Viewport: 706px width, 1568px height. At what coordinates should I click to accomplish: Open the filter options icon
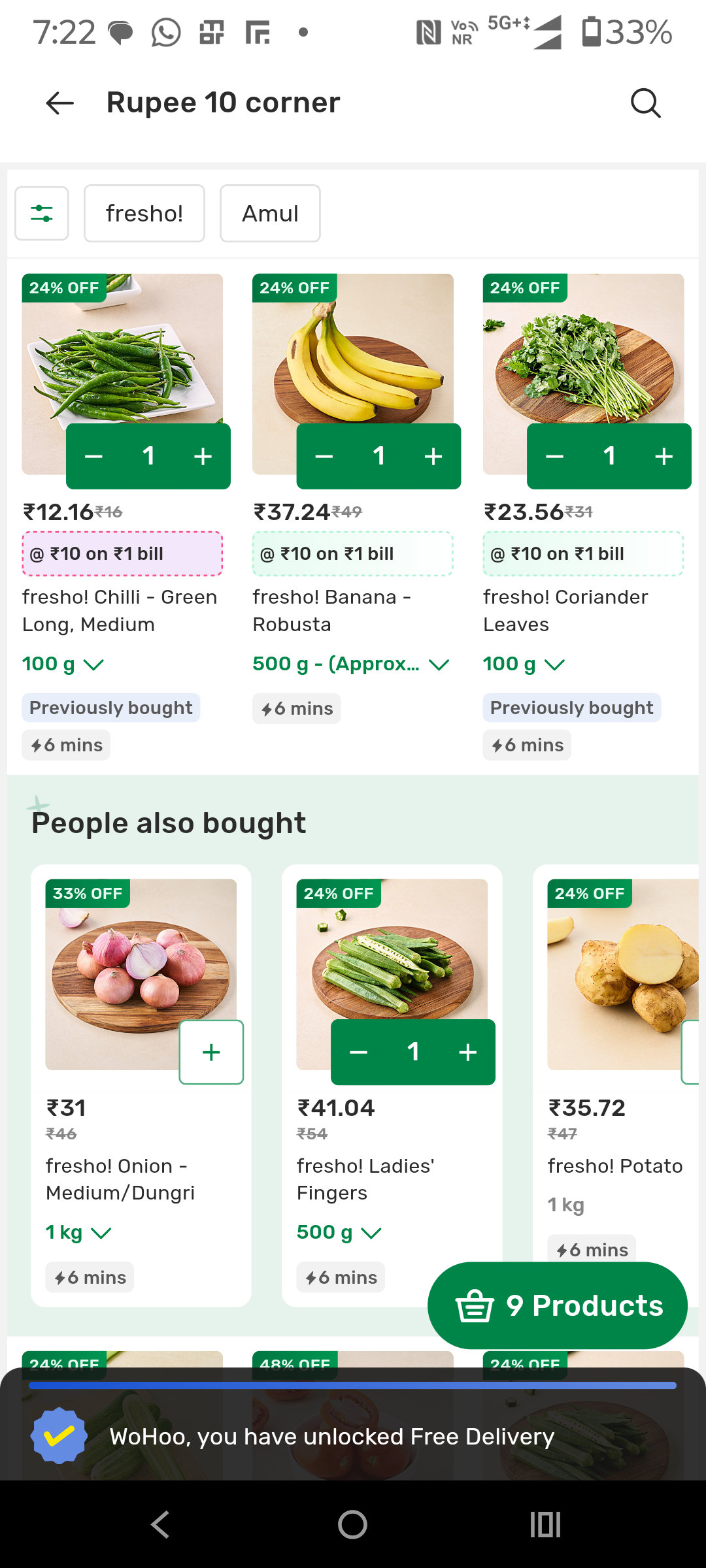[x=42, y=214]
